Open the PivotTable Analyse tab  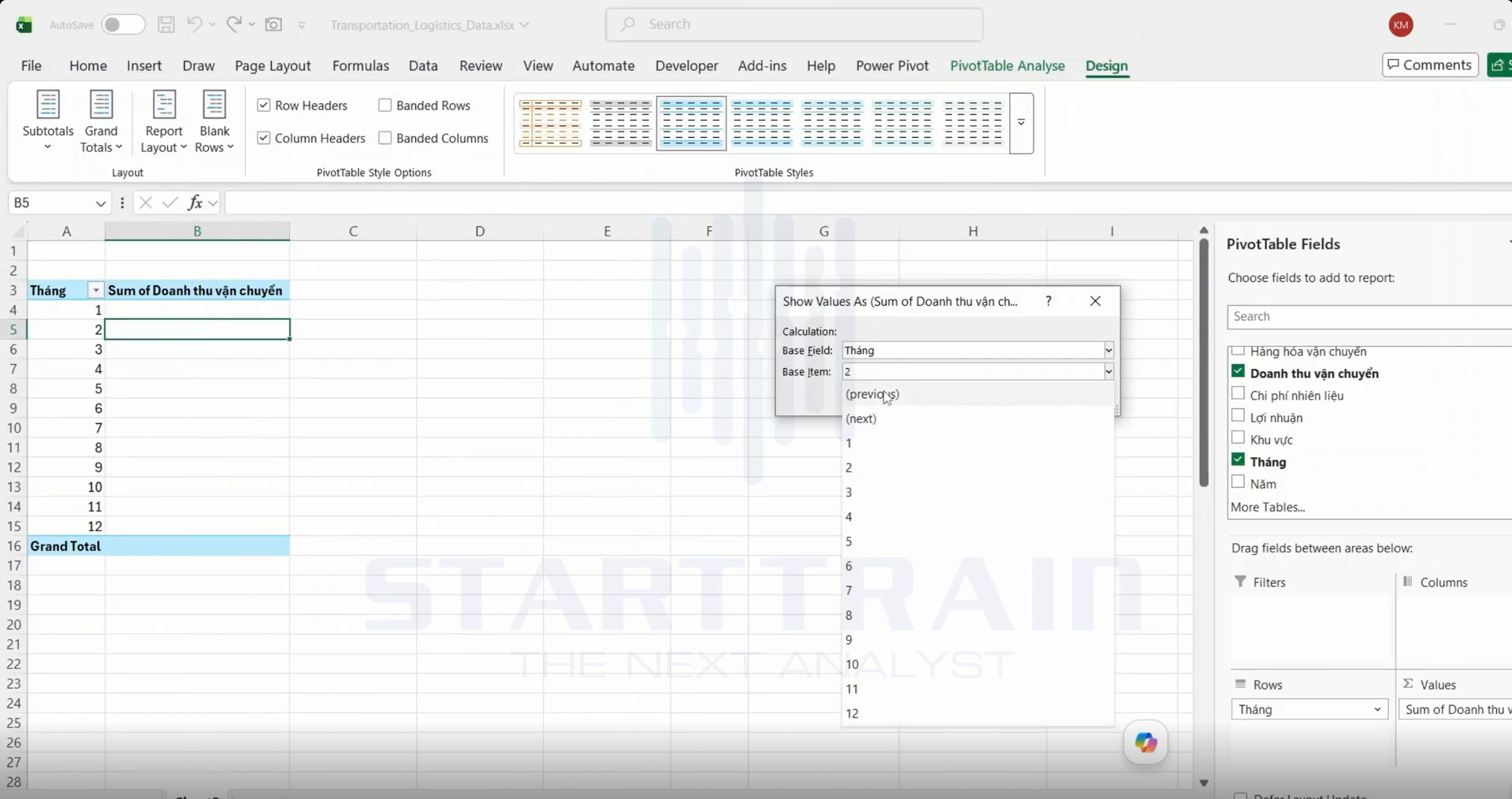point(1007,65)
